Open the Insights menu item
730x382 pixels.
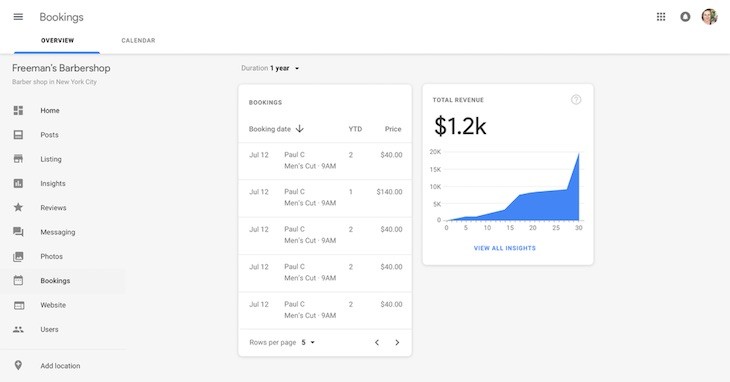(x=53, y=183)
